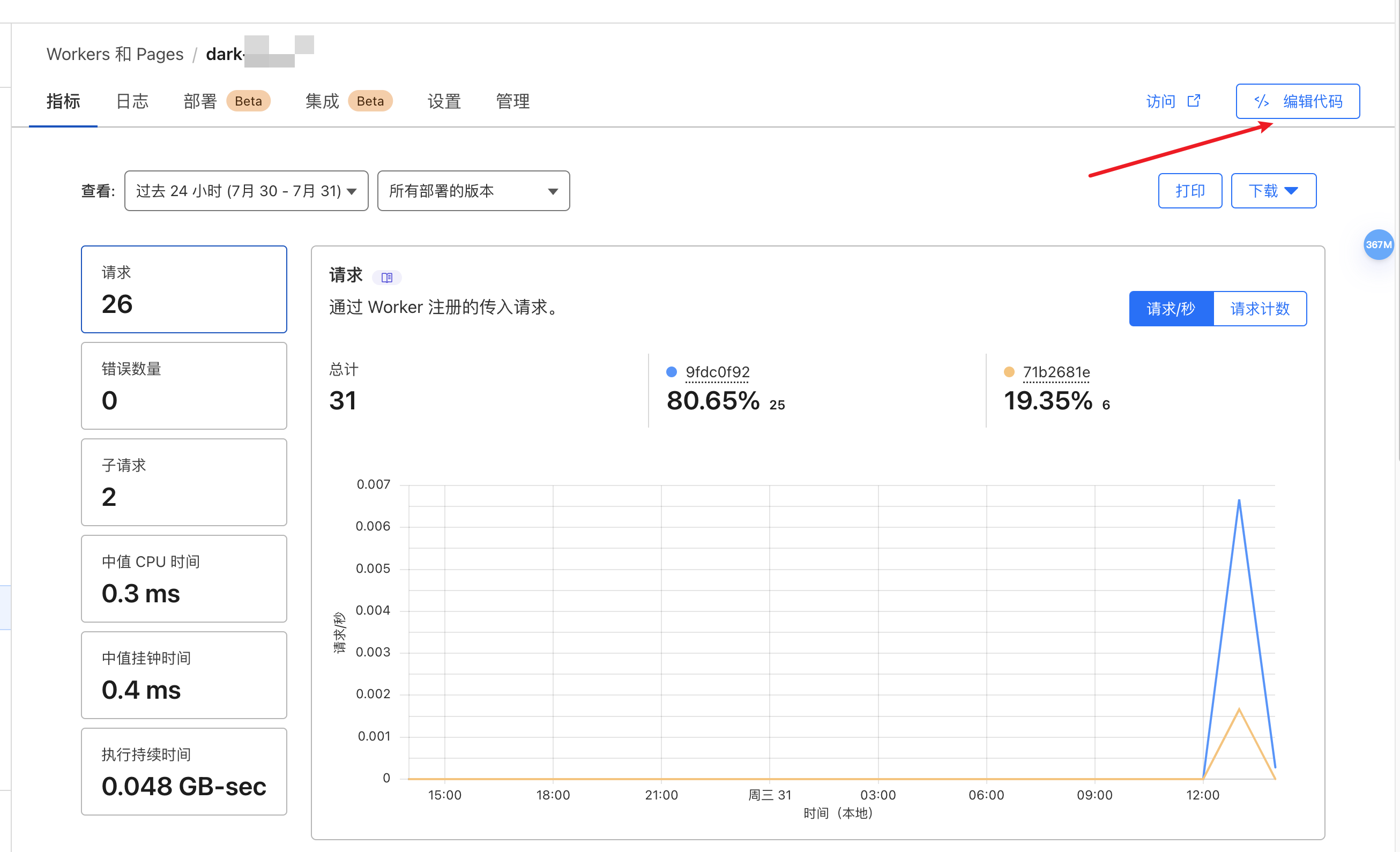The width and height of the screenshot is (1400, 852).
Task: Go to the 管理 tab
Action: [512, 101]
